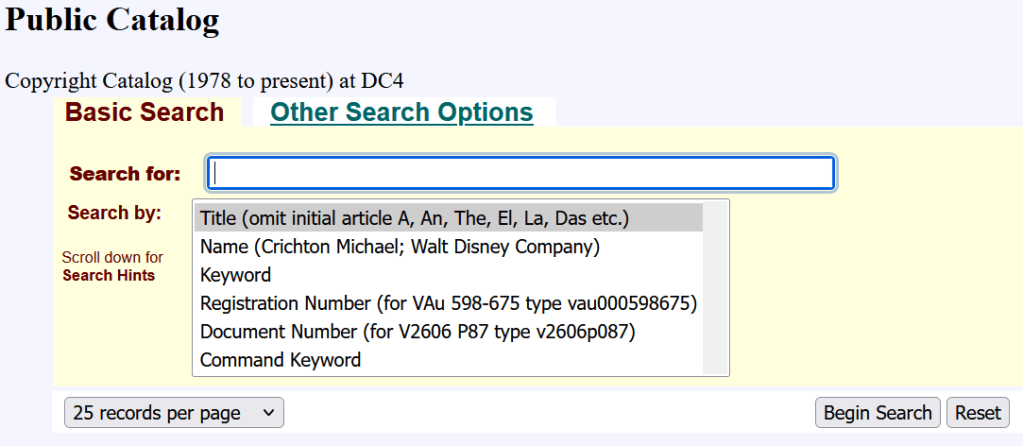
Task: Pick Keyword in the Search by list
Action: (x=236, y=275)
